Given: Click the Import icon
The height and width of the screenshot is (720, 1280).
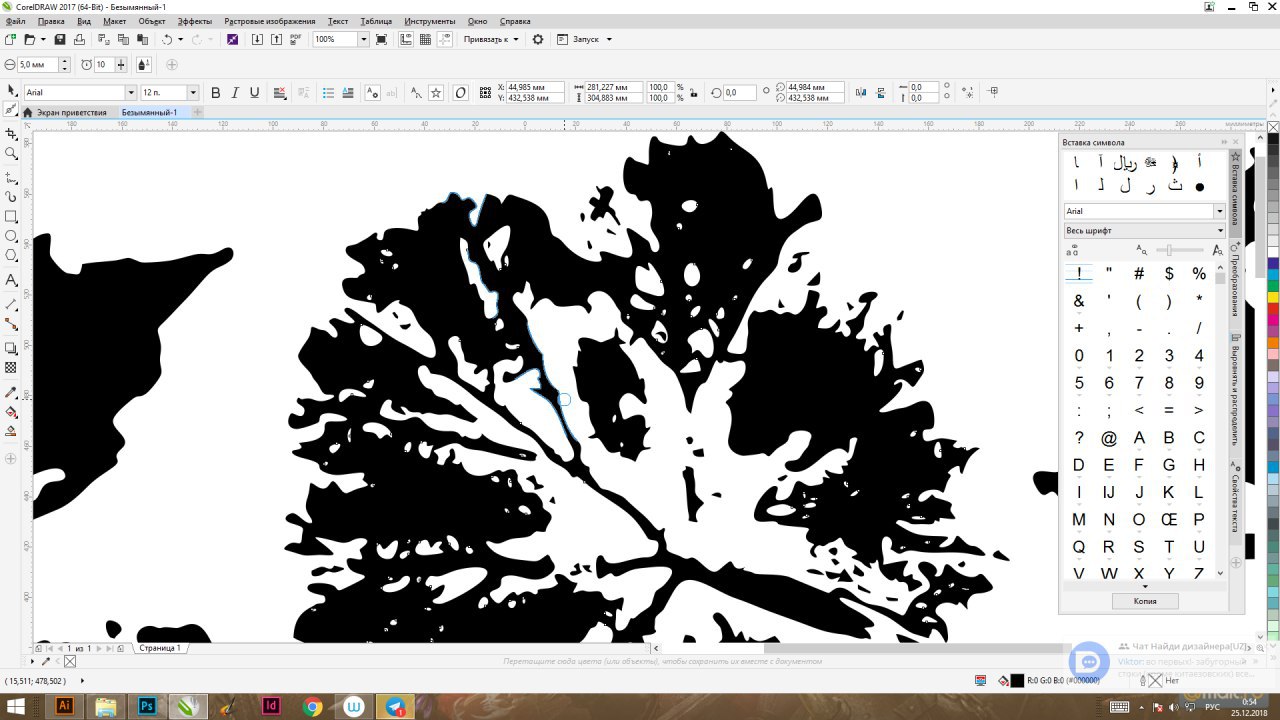Looking at the screenshot, I should click(x=258, y=39).
